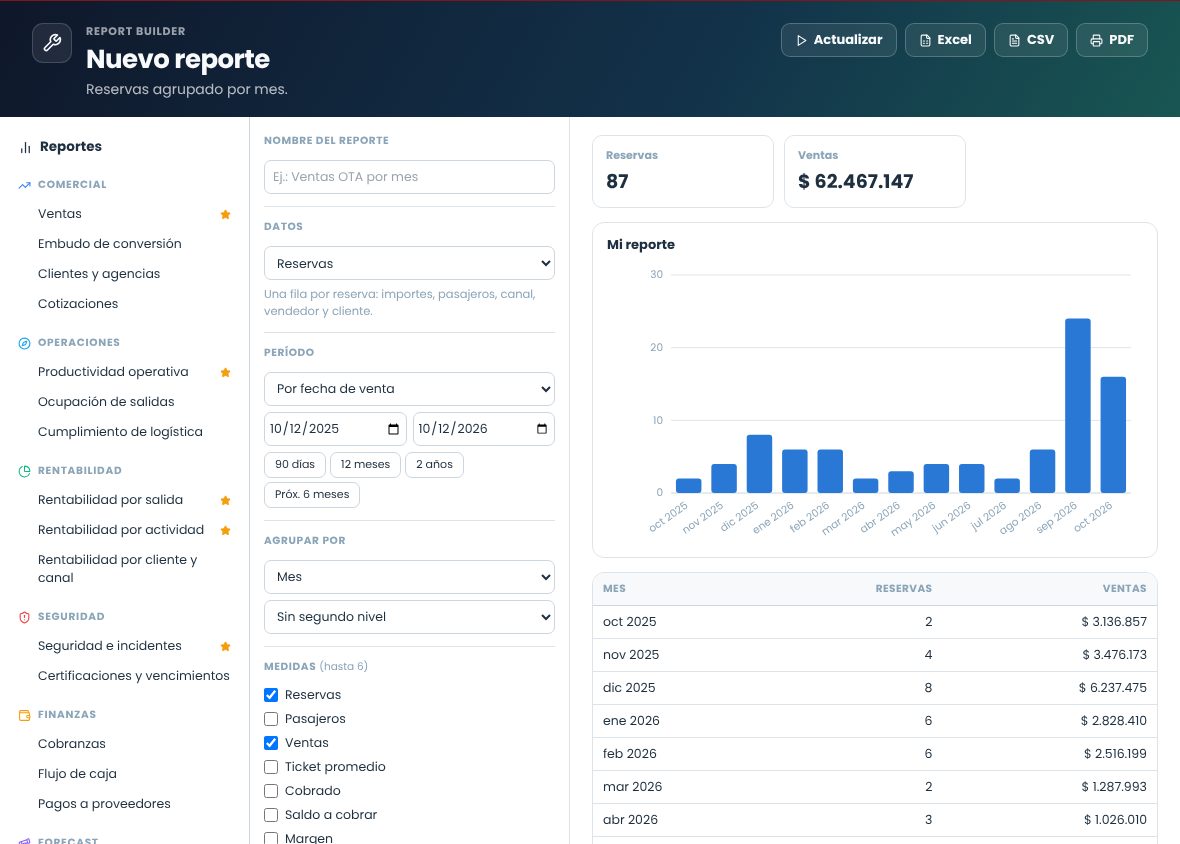Open the Ventas report in sidebar
1180x844 pixels.
(x=59, y=214)
